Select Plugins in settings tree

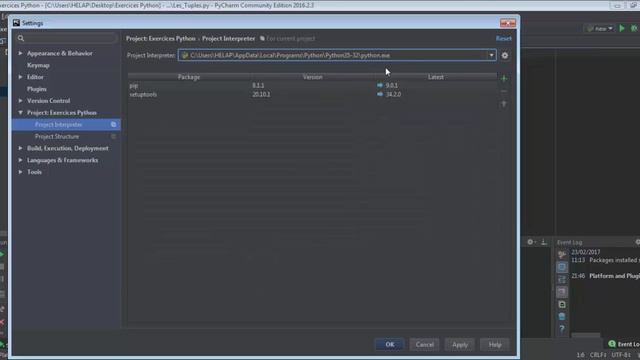point(37,89)
